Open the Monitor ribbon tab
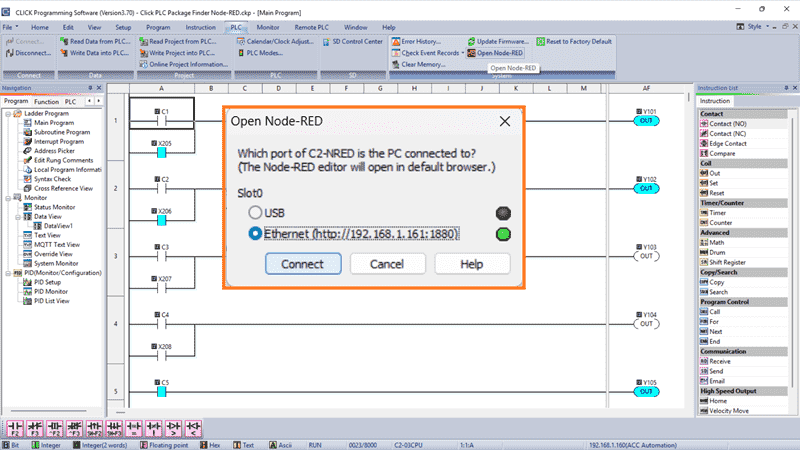 coord(267,26)
